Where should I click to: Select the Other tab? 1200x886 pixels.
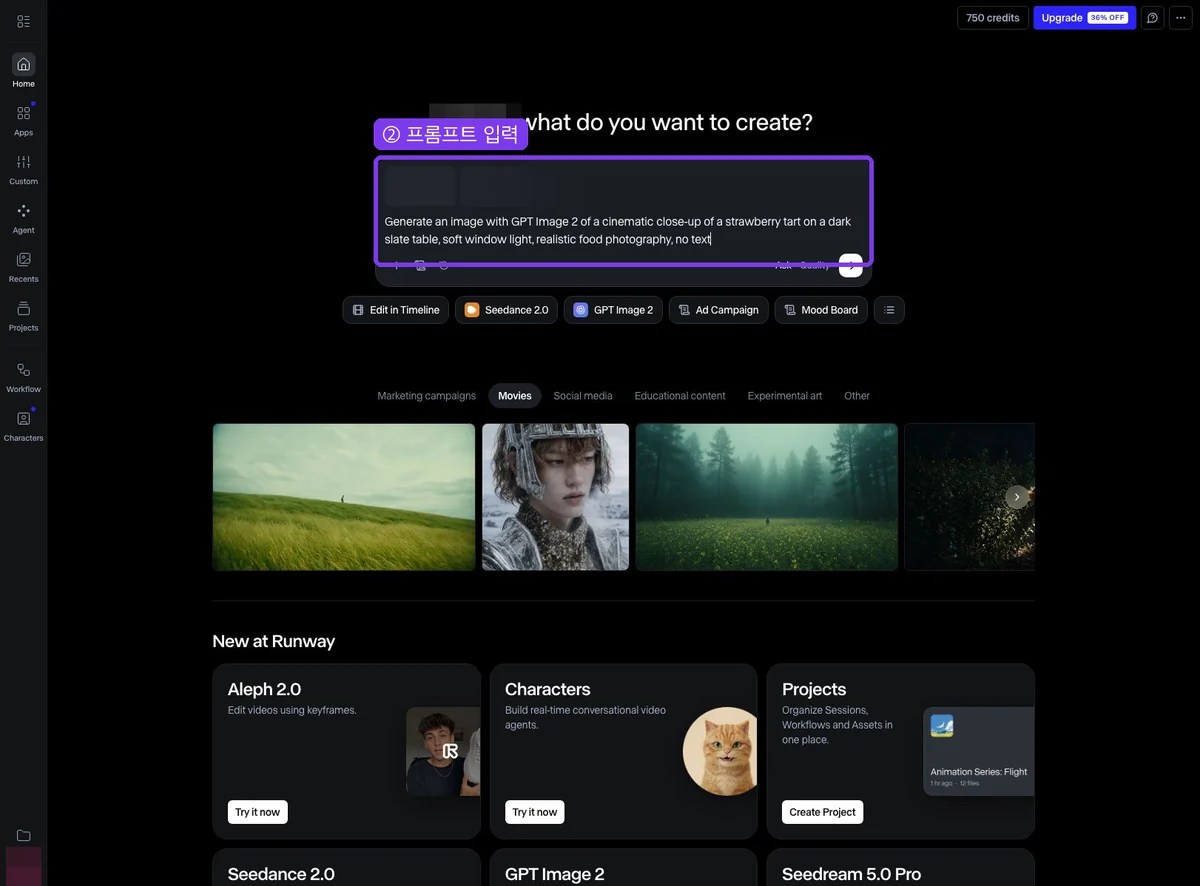[857, 396]
